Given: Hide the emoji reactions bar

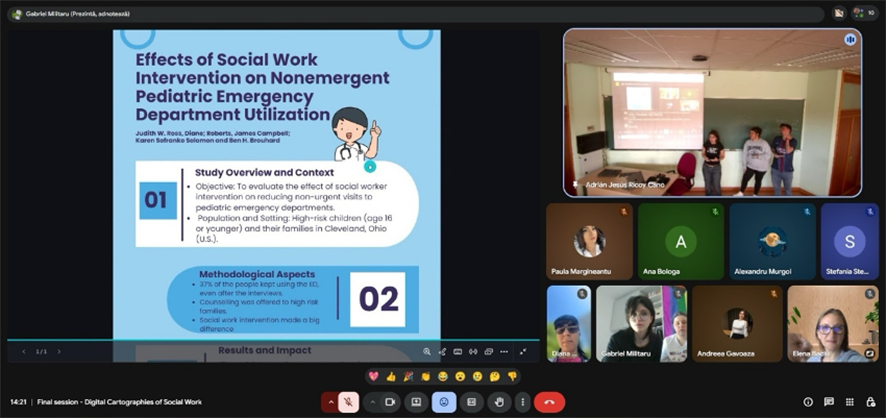Looking at the screenshot, I should (x=444, y=402).
